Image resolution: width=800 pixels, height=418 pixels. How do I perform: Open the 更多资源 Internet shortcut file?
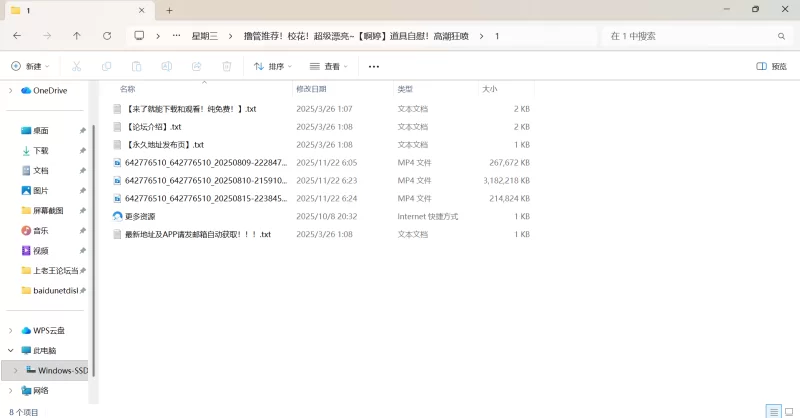tap(140, 216)
